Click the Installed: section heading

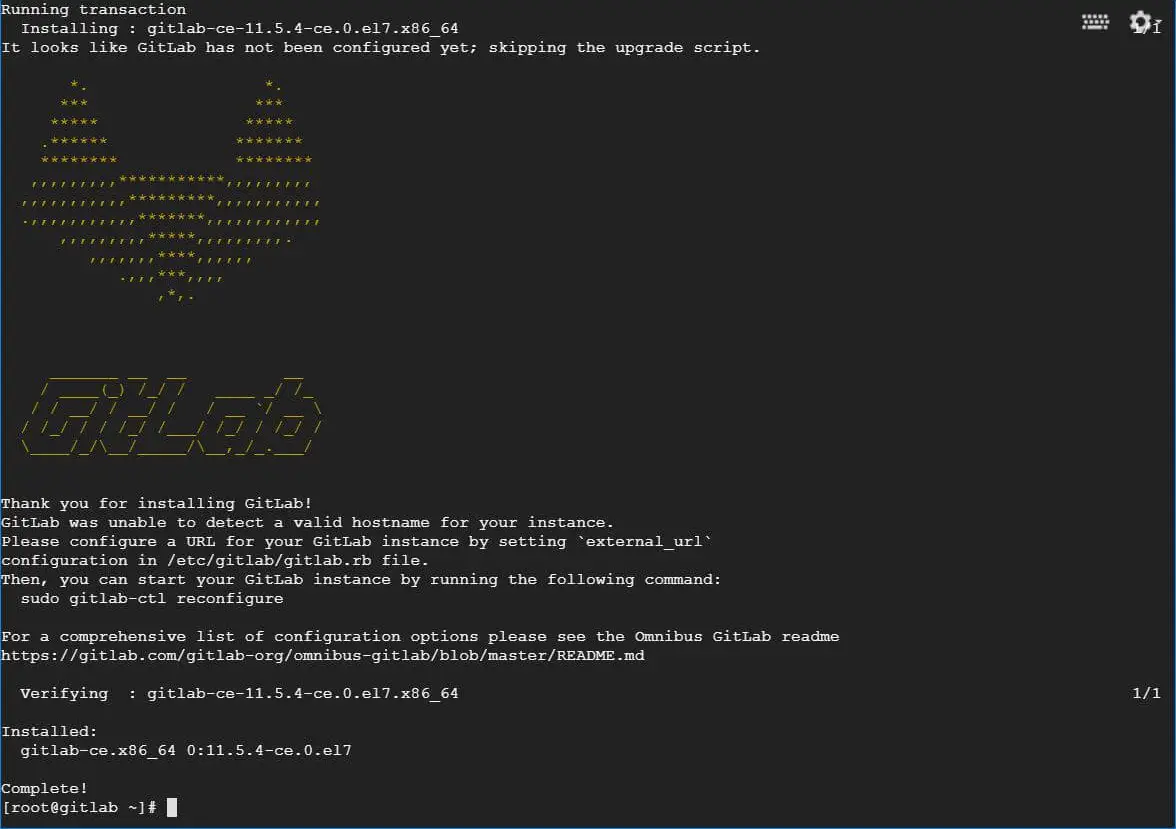pyautogui.click(x=43, y=731)
